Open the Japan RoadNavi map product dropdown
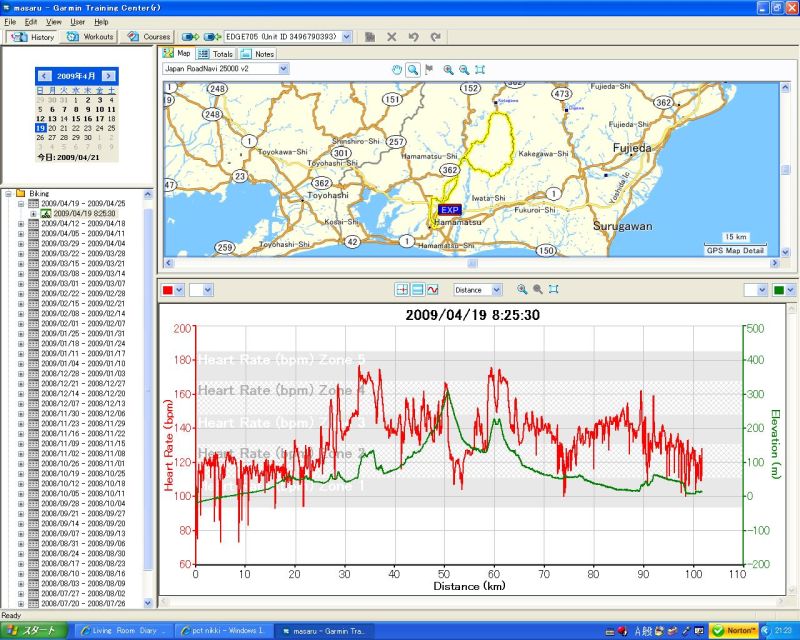Screen dimensions: 800x640 pyautogui.click(x=284, y=68)
